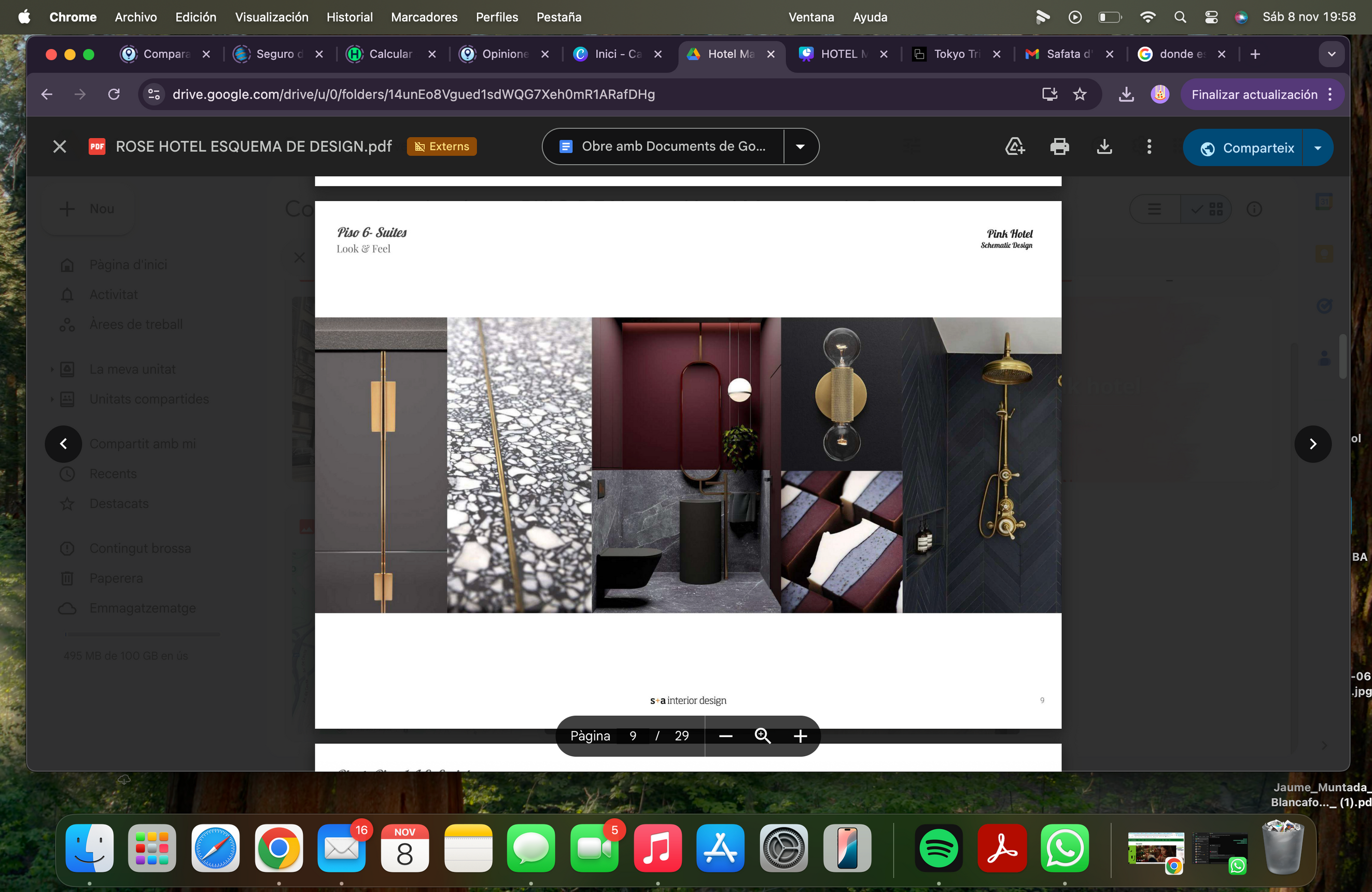1372x892 pixels.
Task: Expand the Comparteix share options arrow
Action: coord(1318,148)
